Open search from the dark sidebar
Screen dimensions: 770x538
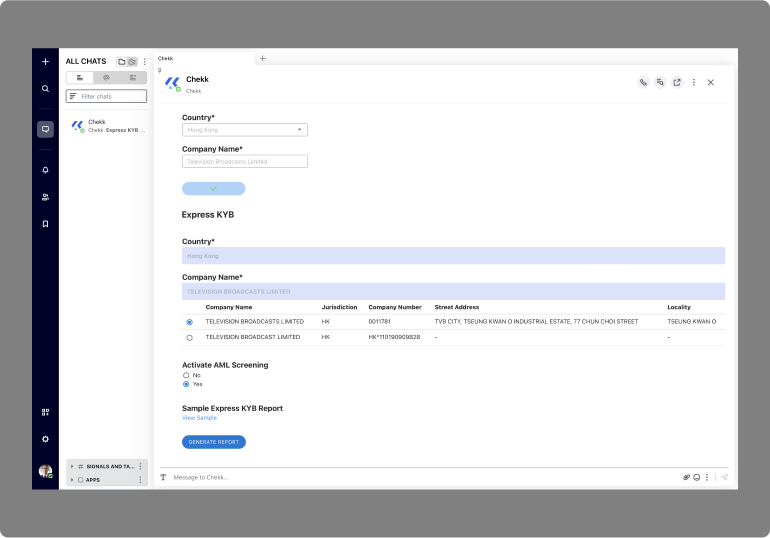coord(45,89)
